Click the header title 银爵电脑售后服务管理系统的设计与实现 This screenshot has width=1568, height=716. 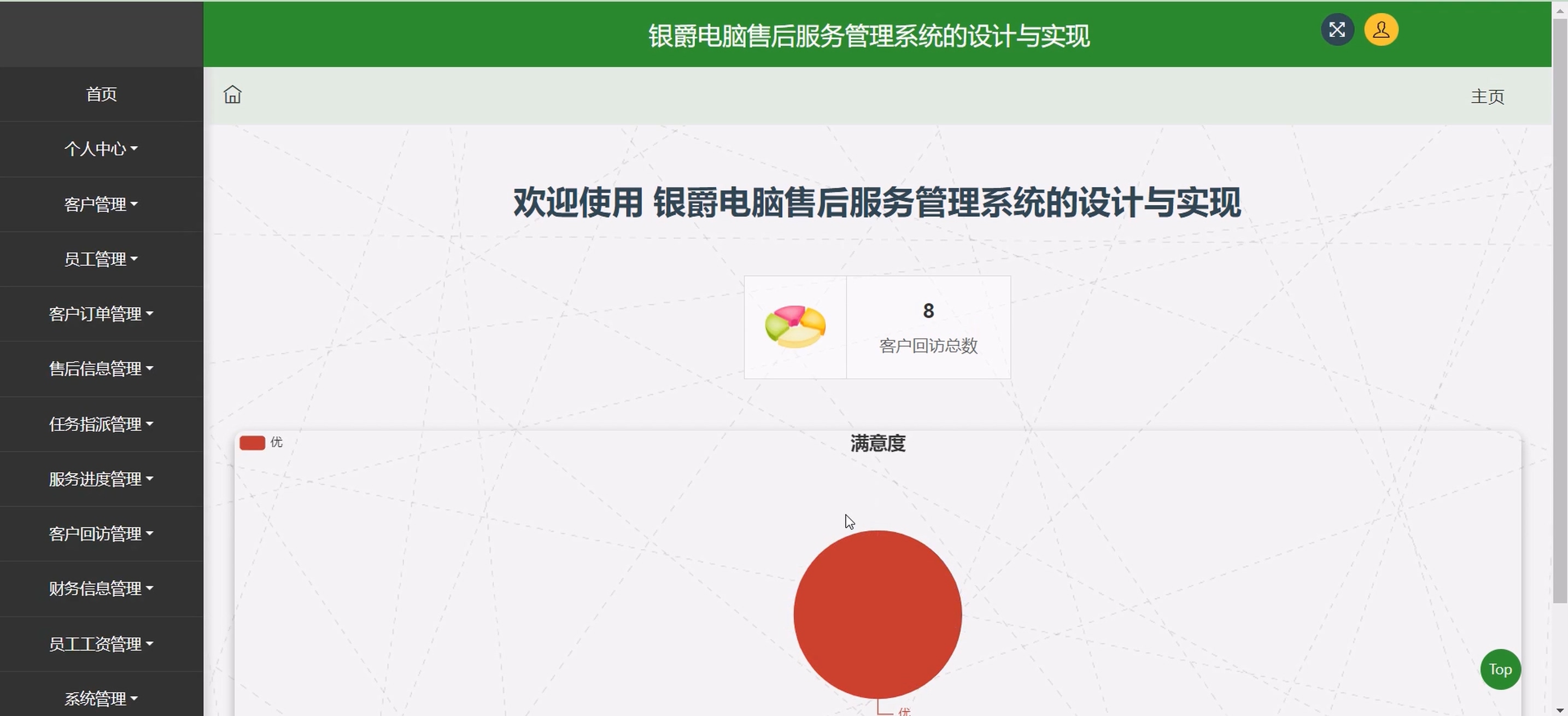tap(869, 36)
